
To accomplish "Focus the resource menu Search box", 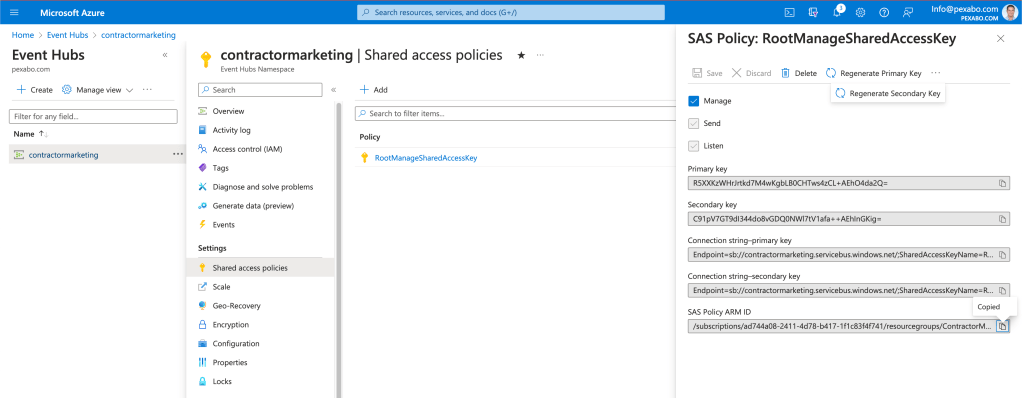I will [260, 90].
